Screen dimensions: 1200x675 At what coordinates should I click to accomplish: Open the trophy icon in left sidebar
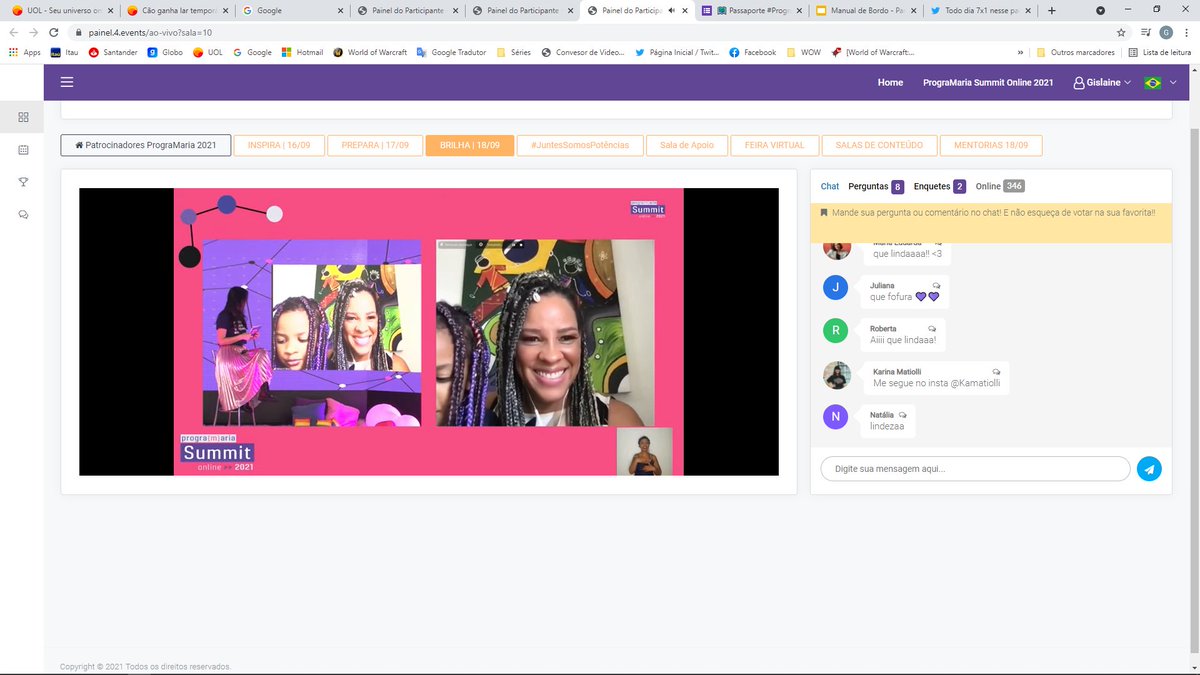point(23,182)
